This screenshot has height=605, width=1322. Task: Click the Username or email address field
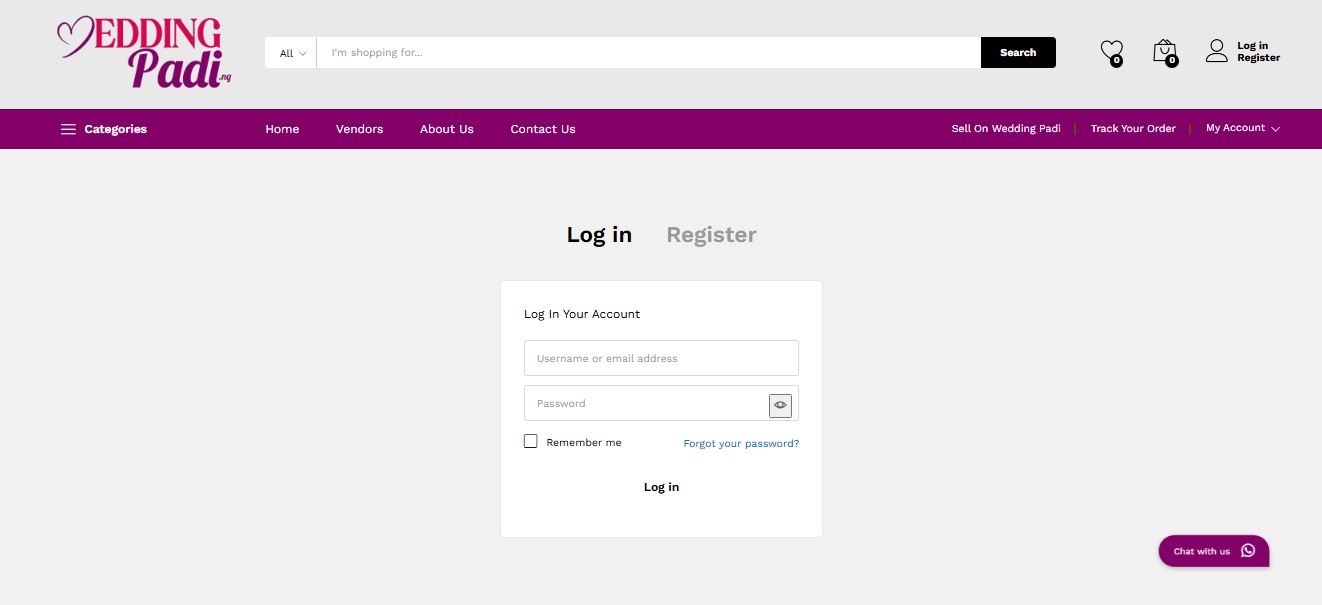pos(661,358)
